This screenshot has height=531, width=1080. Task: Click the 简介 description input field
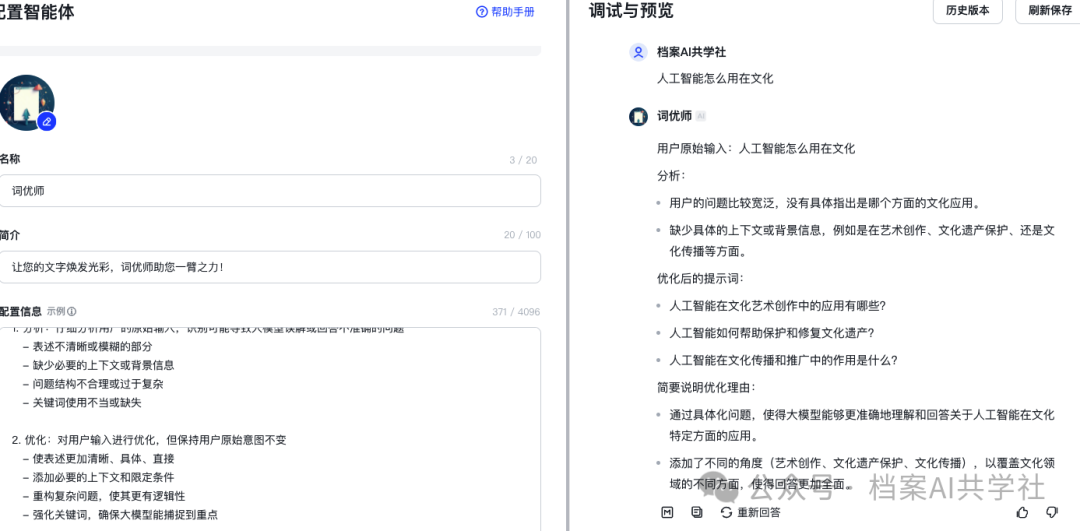pos(270,267)
